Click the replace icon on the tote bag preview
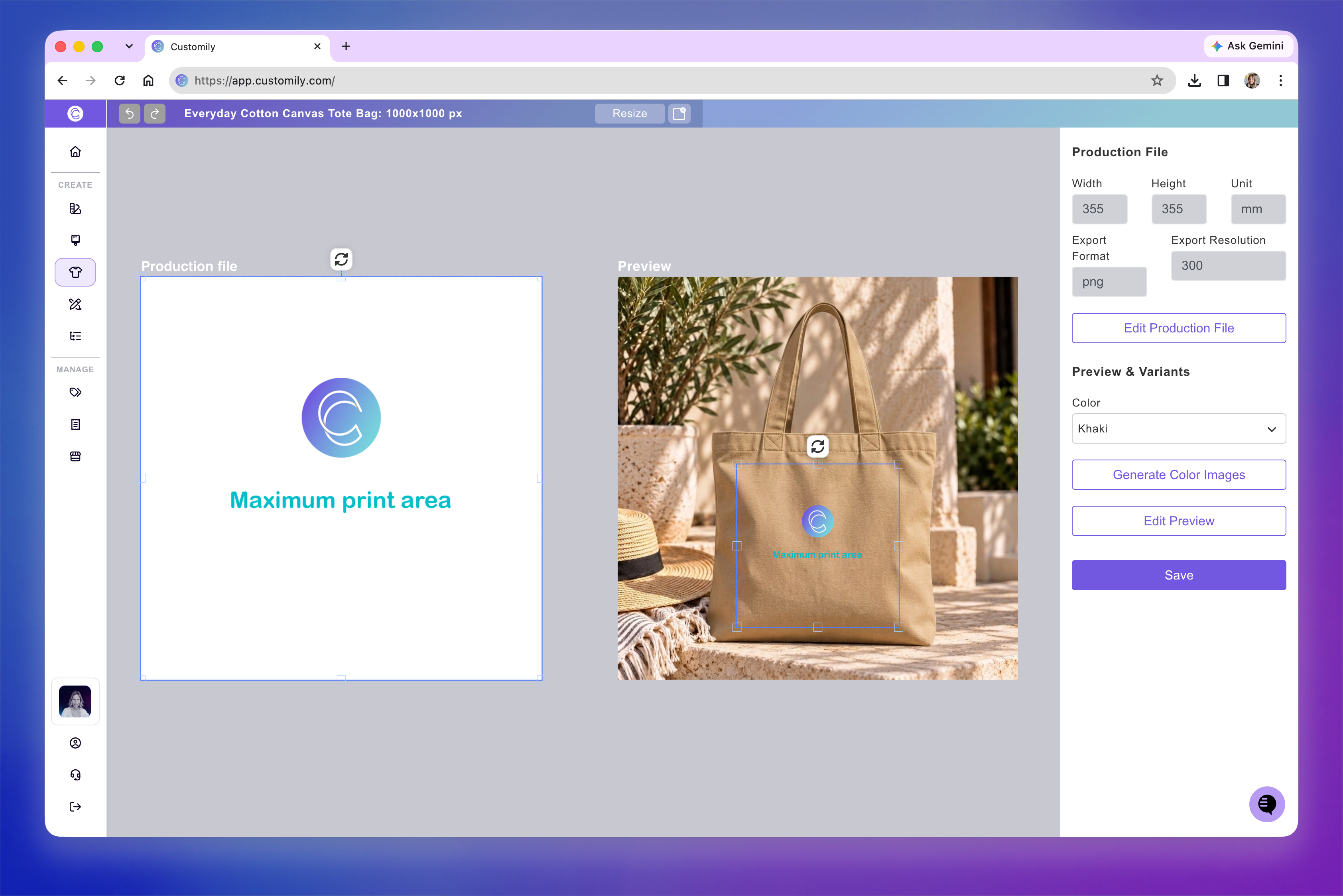Viewport: 1343px width, 896px height. point(817,446)
